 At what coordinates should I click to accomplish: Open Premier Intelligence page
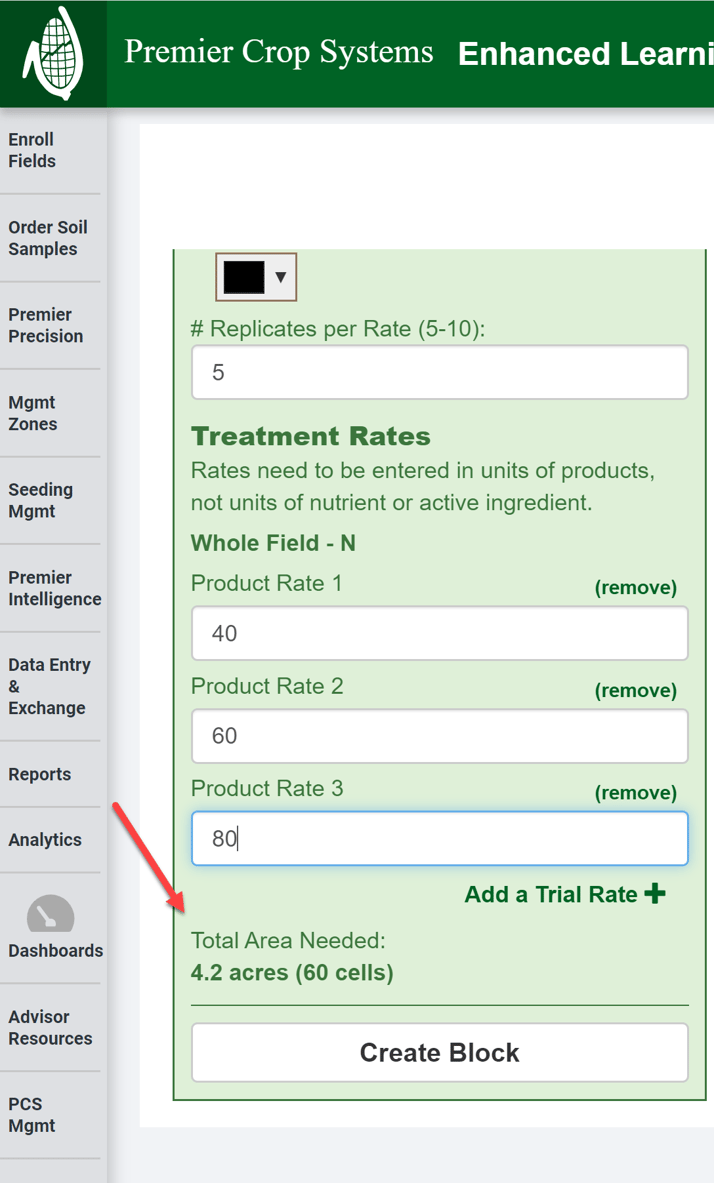coord(54,588)
